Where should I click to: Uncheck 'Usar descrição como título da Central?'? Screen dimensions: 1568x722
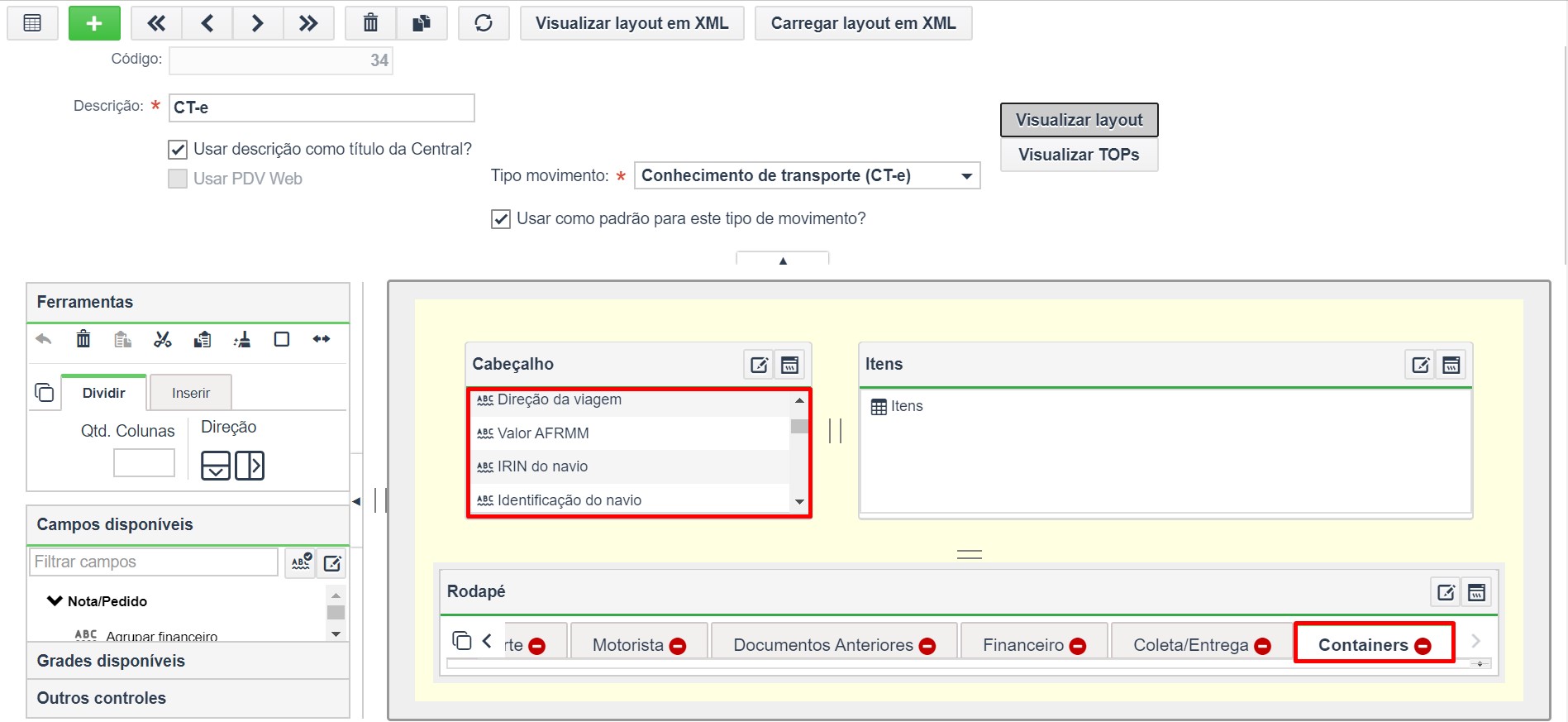(177, 150)
